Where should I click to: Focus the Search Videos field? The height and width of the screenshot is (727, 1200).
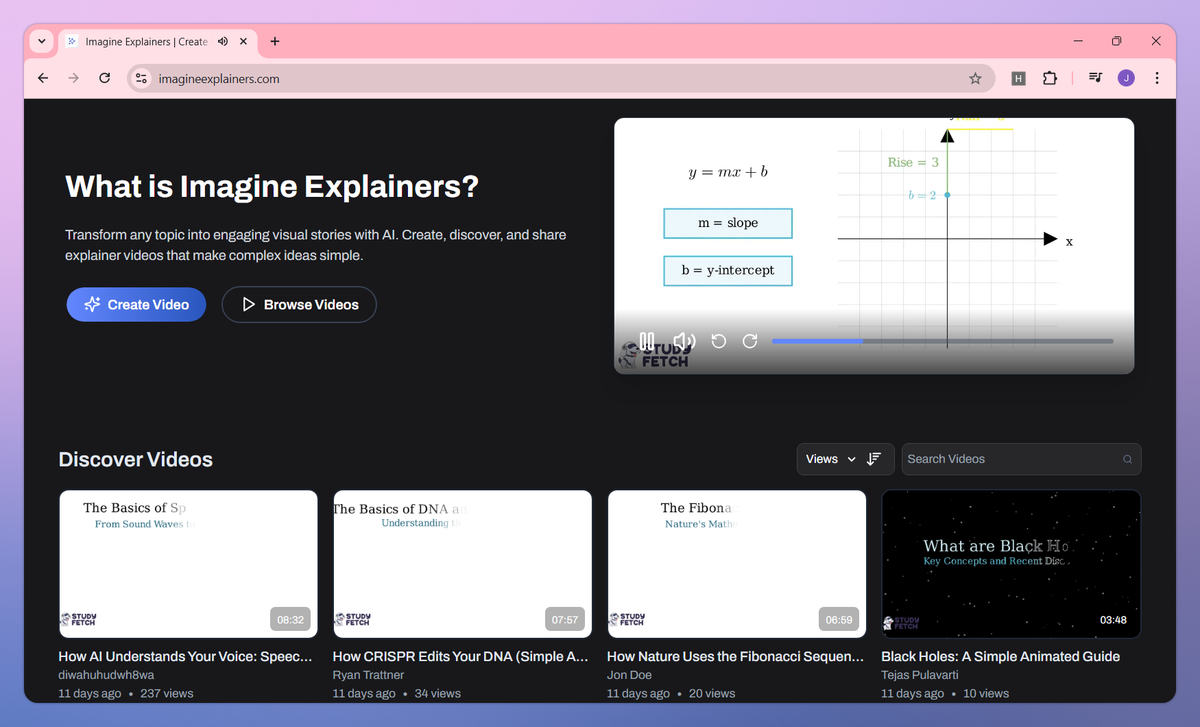[x=1021, y=459]
